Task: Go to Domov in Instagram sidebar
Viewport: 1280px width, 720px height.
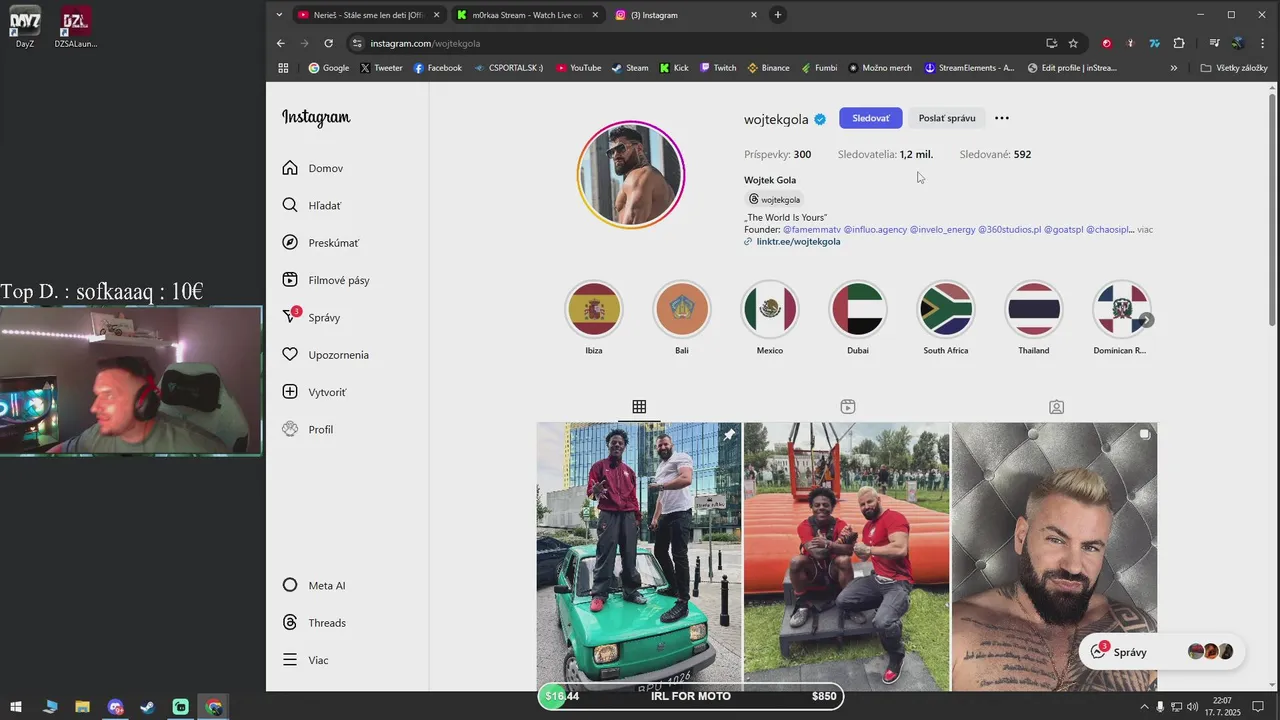Action: pos(313,168)
